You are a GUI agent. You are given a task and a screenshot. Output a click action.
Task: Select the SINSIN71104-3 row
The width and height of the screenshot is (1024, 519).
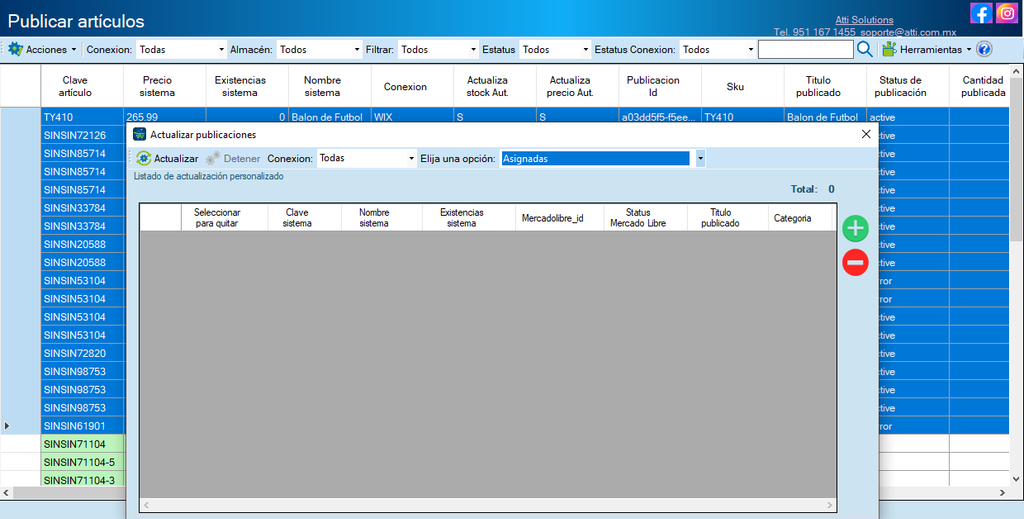pyautogui.click(x=82, y=480)
